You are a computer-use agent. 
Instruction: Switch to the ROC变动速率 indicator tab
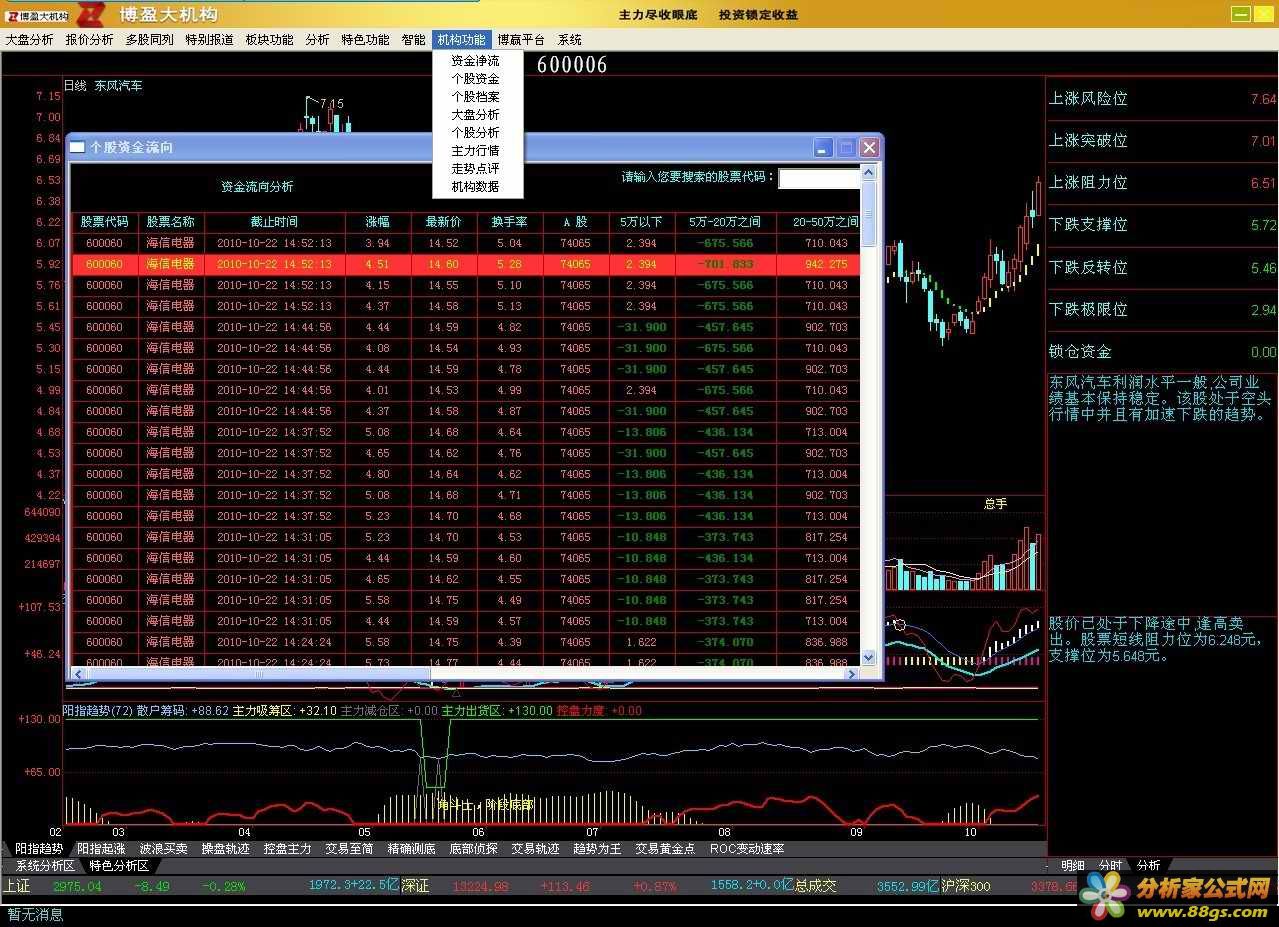pyautogui.click(x=747, y=849)
